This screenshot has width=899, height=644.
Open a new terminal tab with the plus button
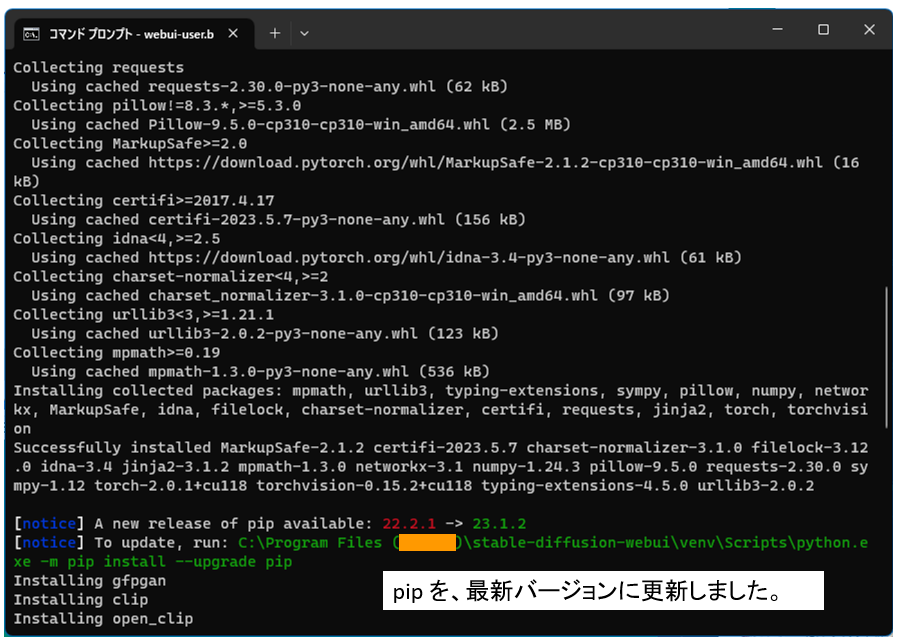(x=273, y=32)
